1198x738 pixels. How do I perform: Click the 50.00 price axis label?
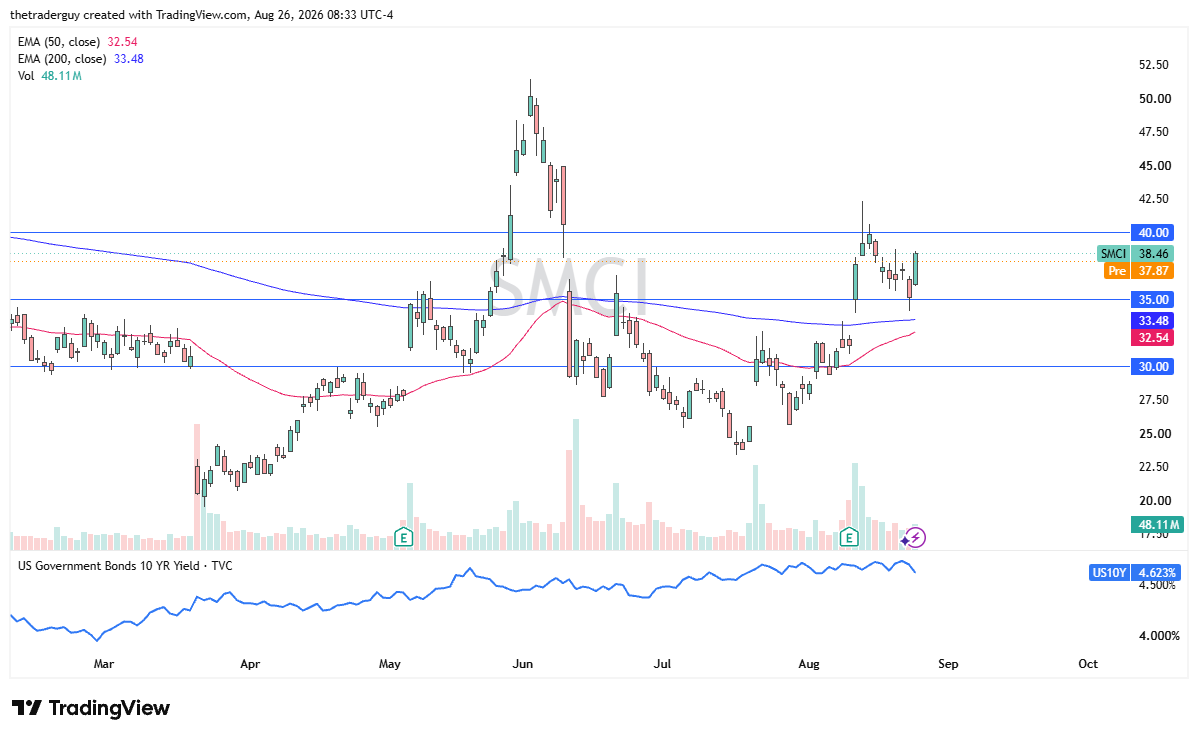1154,99
